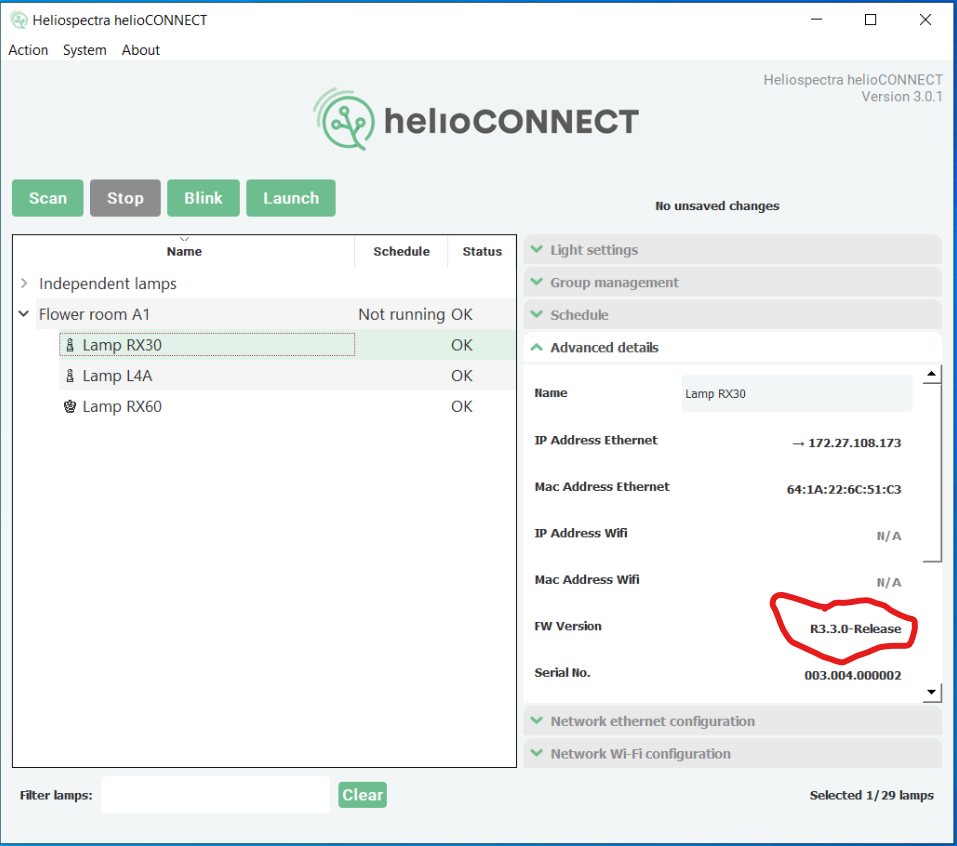Click the Lamp RX30 lamp icon
The width and height of the screenshot is (957, 846).
70,345
